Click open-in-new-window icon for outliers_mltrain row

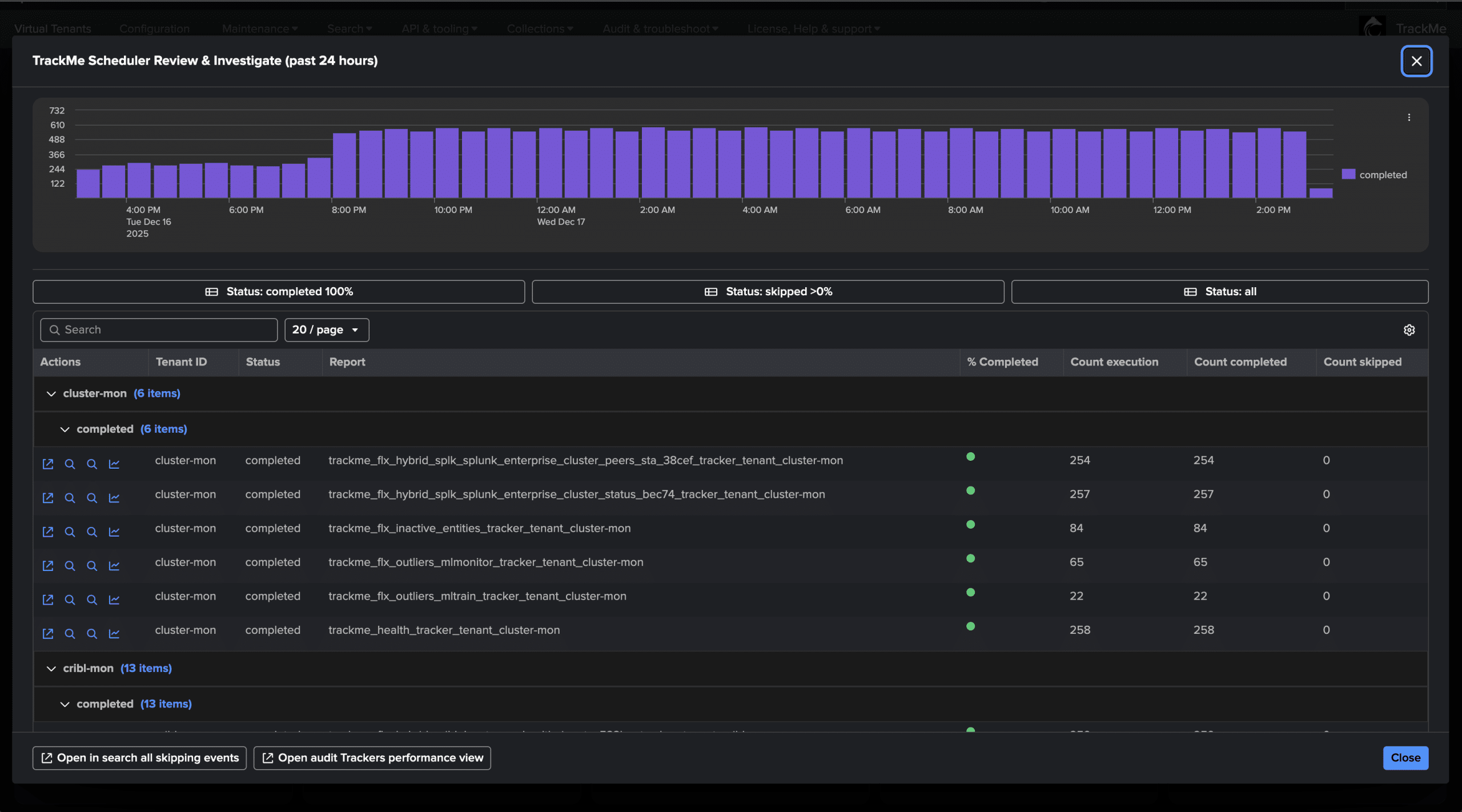[48, 600]
